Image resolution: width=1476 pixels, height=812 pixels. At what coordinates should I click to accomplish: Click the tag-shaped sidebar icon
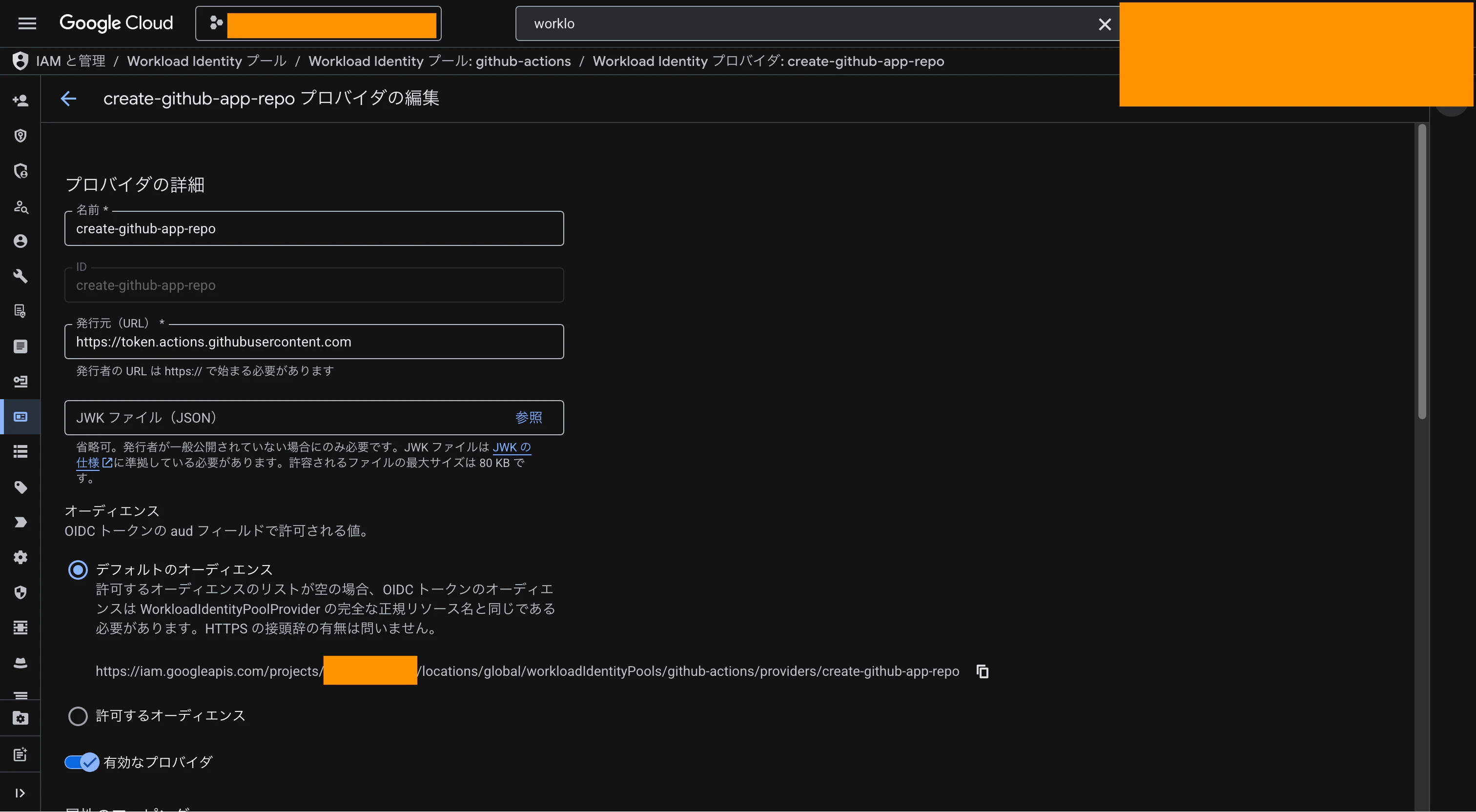(20, 487)
